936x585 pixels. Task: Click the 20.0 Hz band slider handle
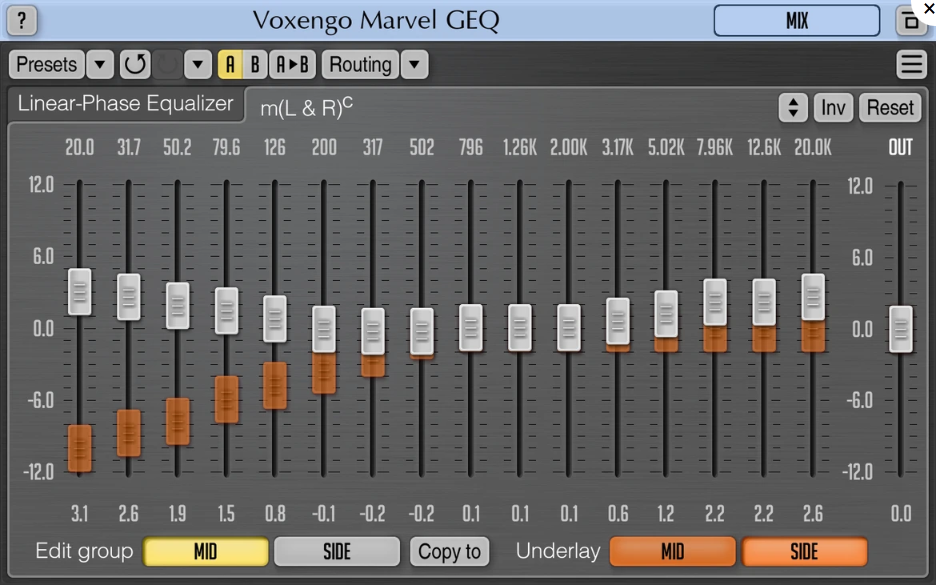pos(79,292)
